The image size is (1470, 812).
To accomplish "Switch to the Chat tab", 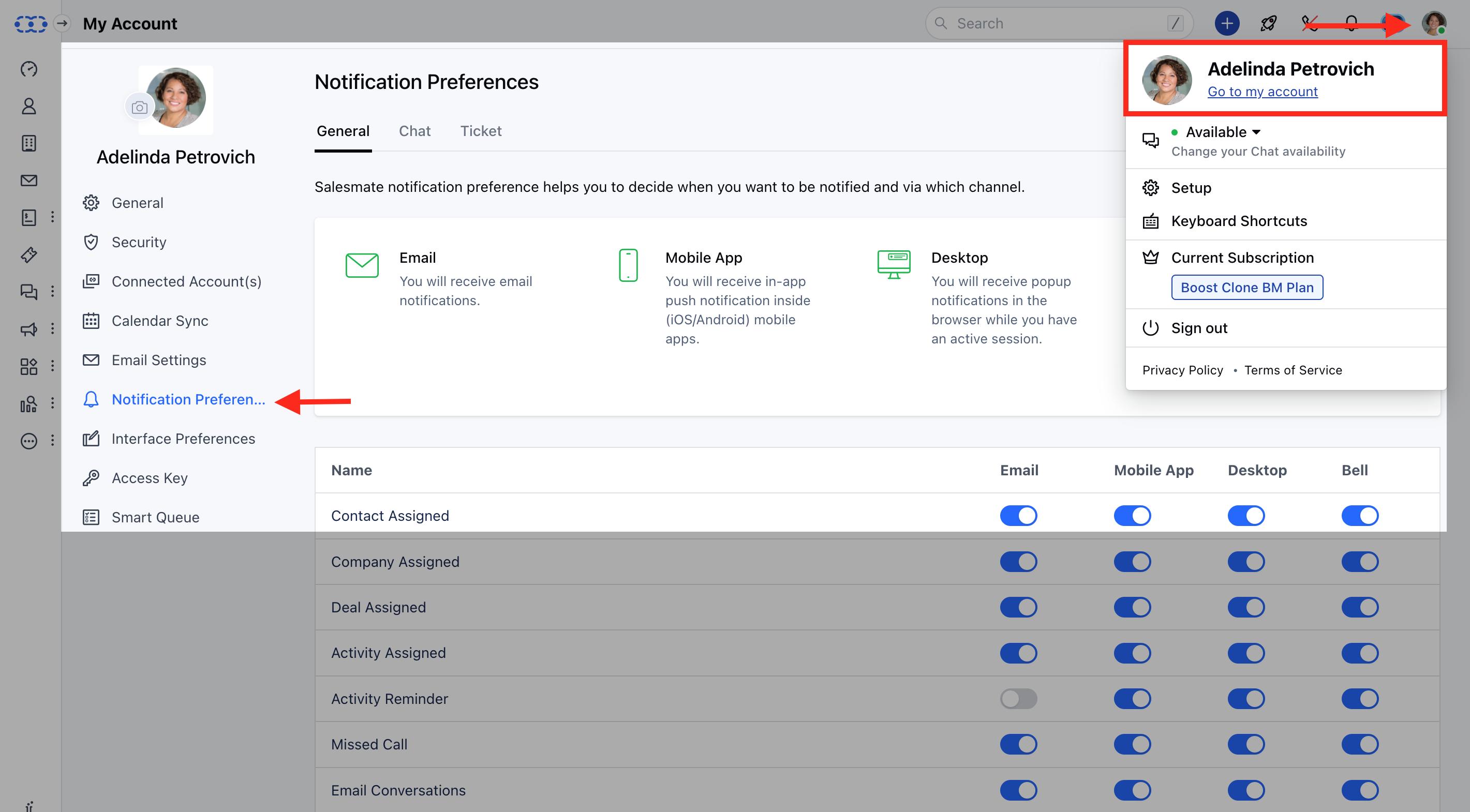I will (414, 130).
